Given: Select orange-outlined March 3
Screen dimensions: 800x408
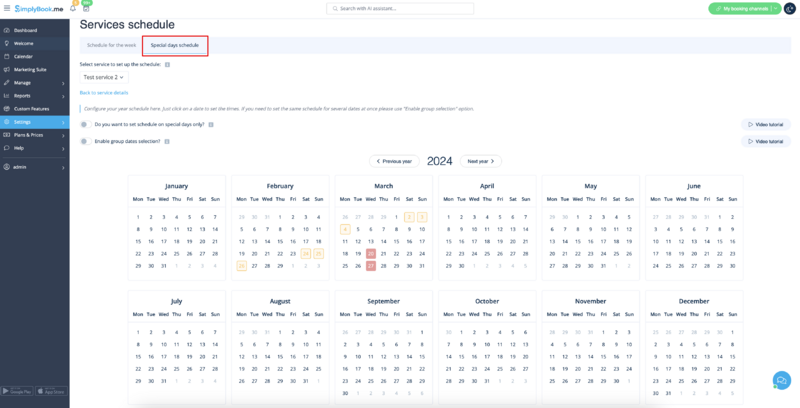Looking at the screenshot, I should [422, 217].
